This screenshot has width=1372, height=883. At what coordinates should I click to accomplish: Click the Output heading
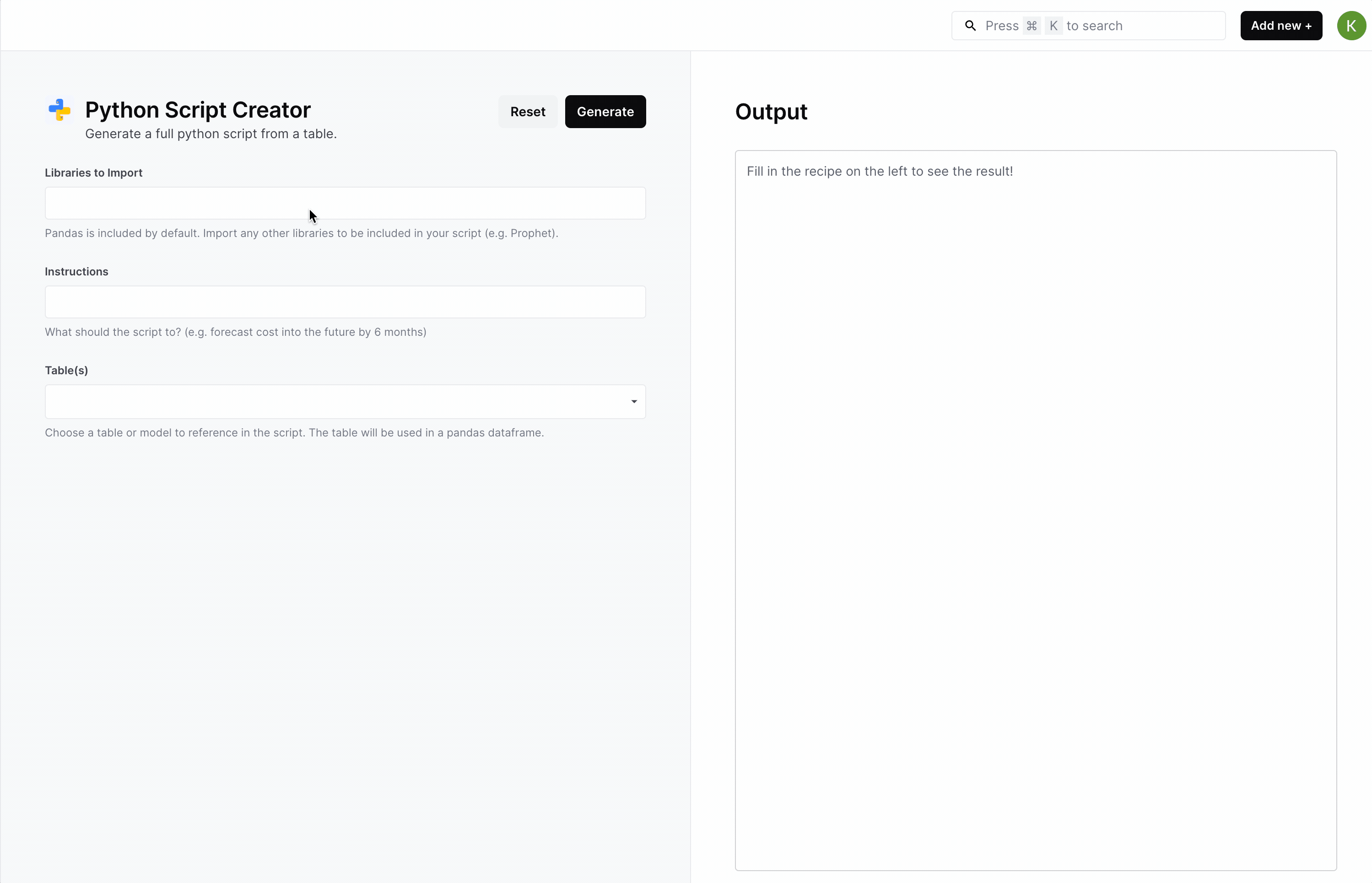coord(771,111)
